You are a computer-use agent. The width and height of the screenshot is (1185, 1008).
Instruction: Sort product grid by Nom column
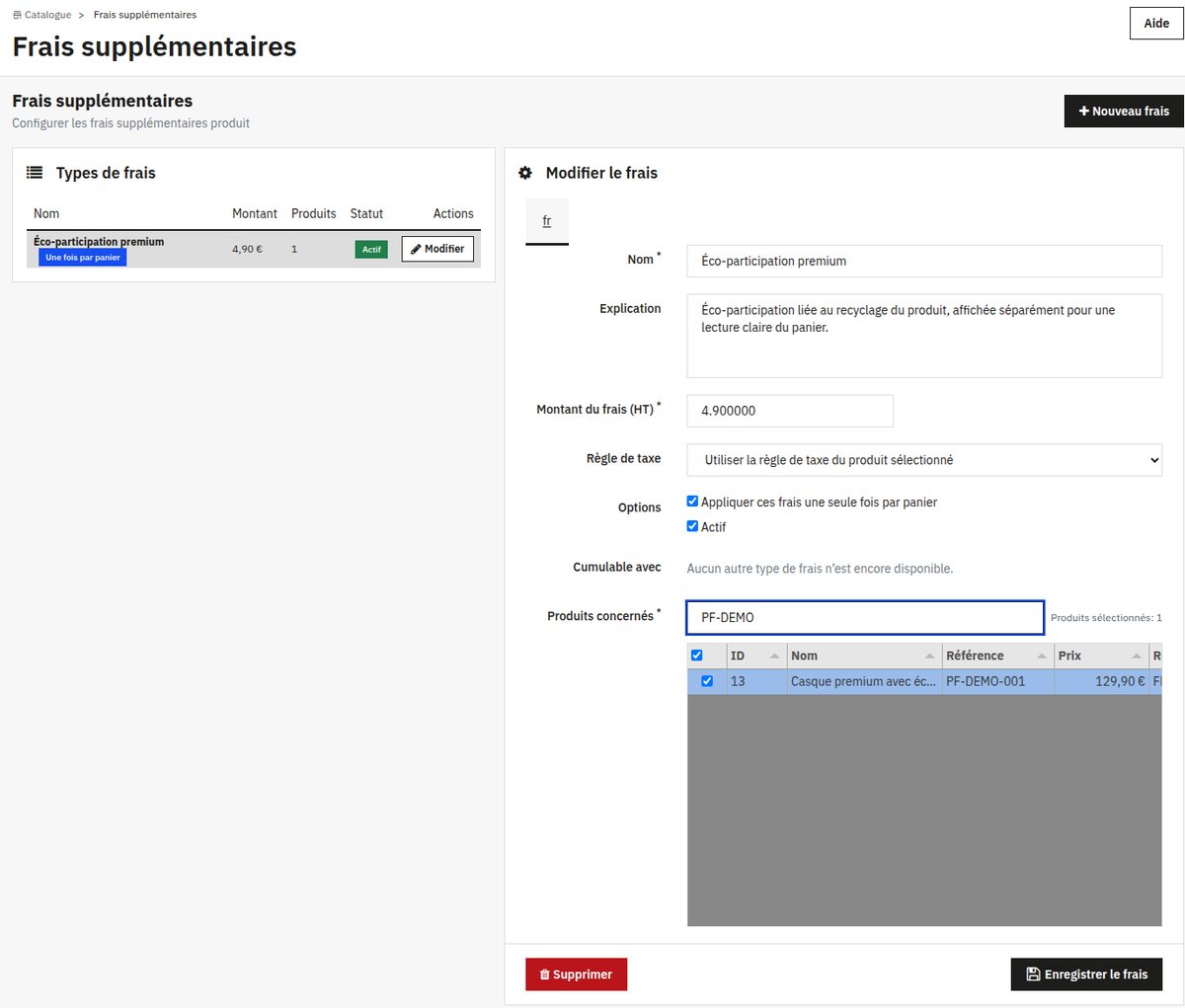point(864,656)
